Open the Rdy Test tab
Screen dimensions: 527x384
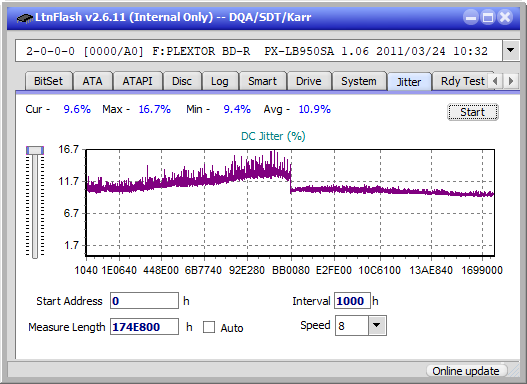point(462,81)
